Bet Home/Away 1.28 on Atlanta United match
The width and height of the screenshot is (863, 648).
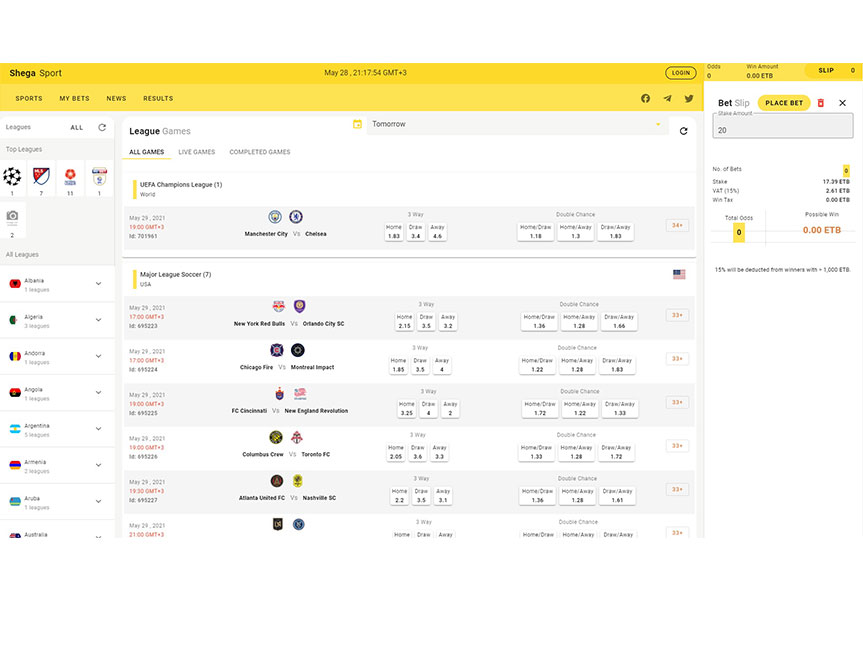pos(577,495)
